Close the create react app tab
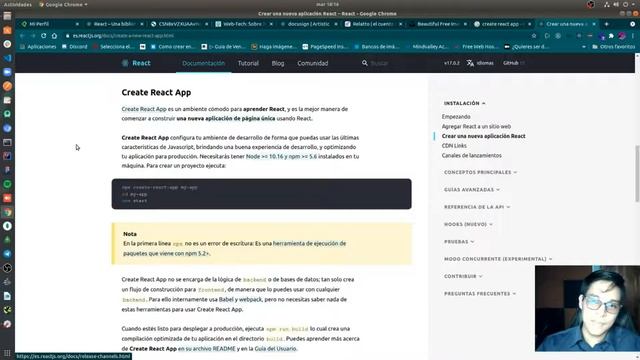Viewport: 640px width, 360px height. click(x=529, y=24)
